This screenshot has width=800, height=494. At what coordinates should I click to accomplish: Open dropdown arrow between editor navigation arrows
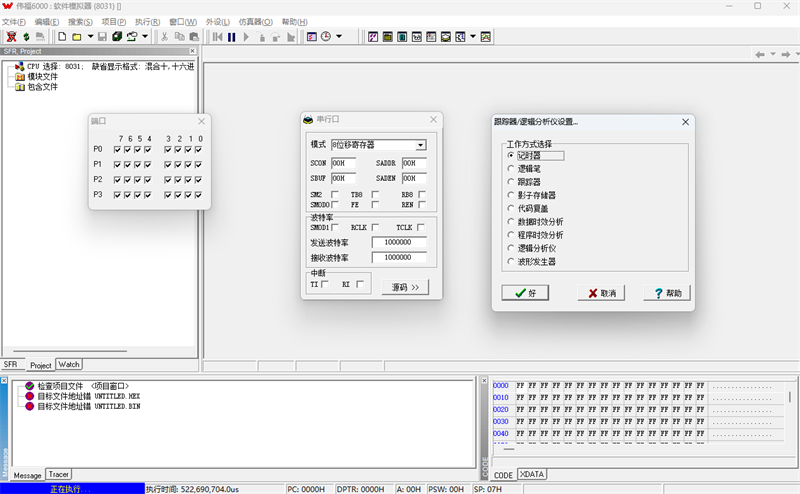pyautogui.click(x=773, y=54)
